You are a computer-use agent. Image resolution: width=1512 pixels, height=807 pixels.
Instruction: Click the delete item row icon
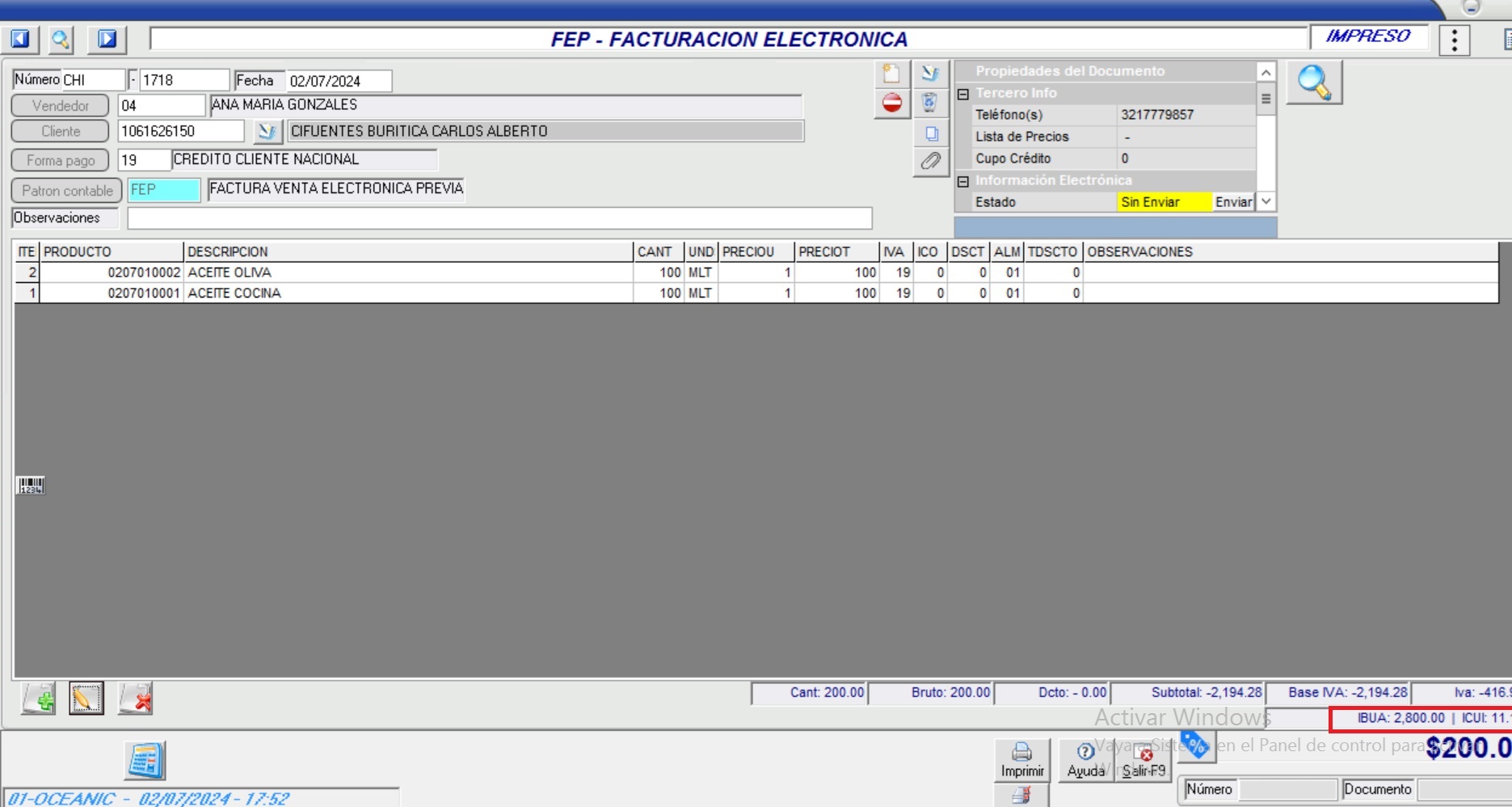[x=136, y=699]
